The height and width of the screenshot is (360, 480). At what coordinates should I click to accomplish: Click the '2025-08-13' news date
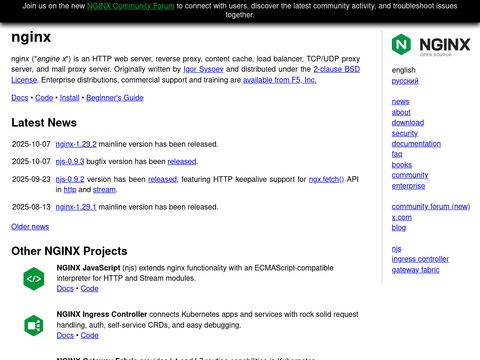[x=31, y=207]
